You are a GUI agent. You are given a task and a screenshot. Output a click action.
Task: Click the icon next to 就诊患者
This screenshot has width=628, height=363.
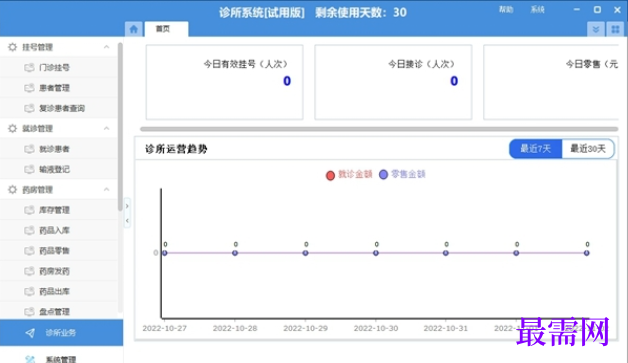coord(29,149)
